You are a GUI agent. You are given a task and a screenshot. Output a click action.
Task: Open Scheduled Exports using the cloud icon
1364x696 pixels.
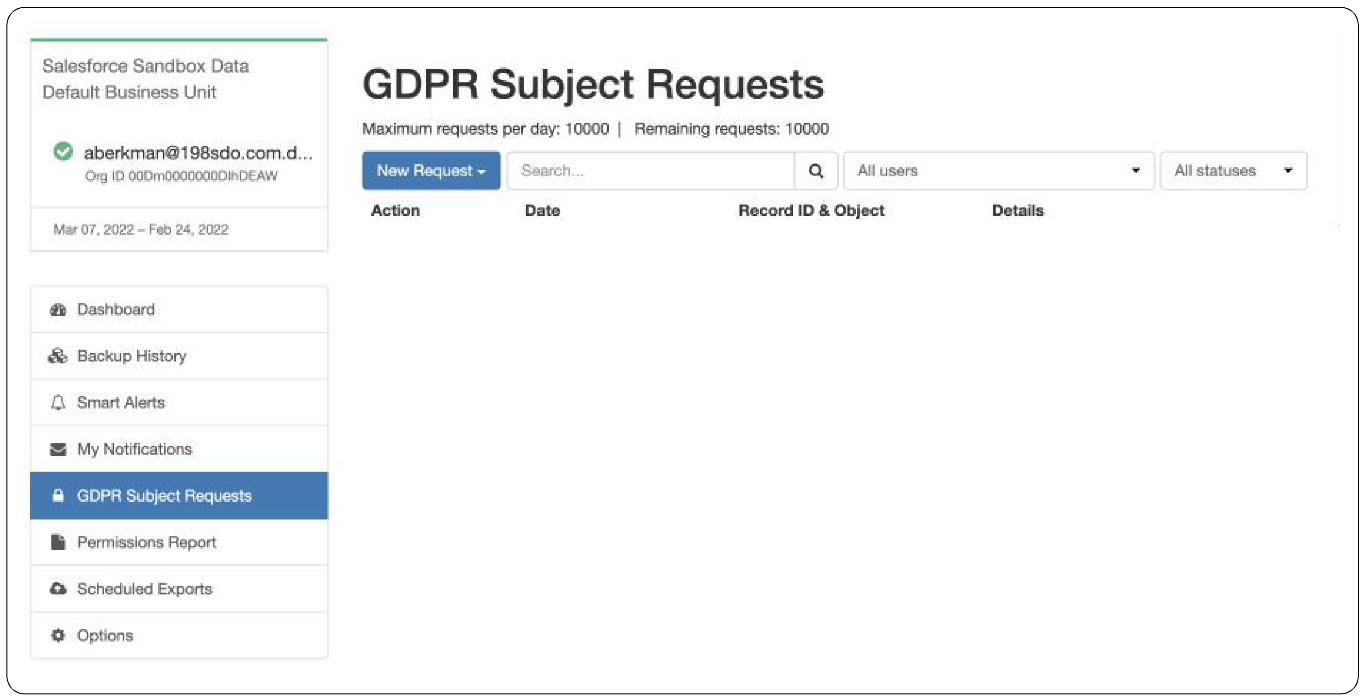[57, 589]
